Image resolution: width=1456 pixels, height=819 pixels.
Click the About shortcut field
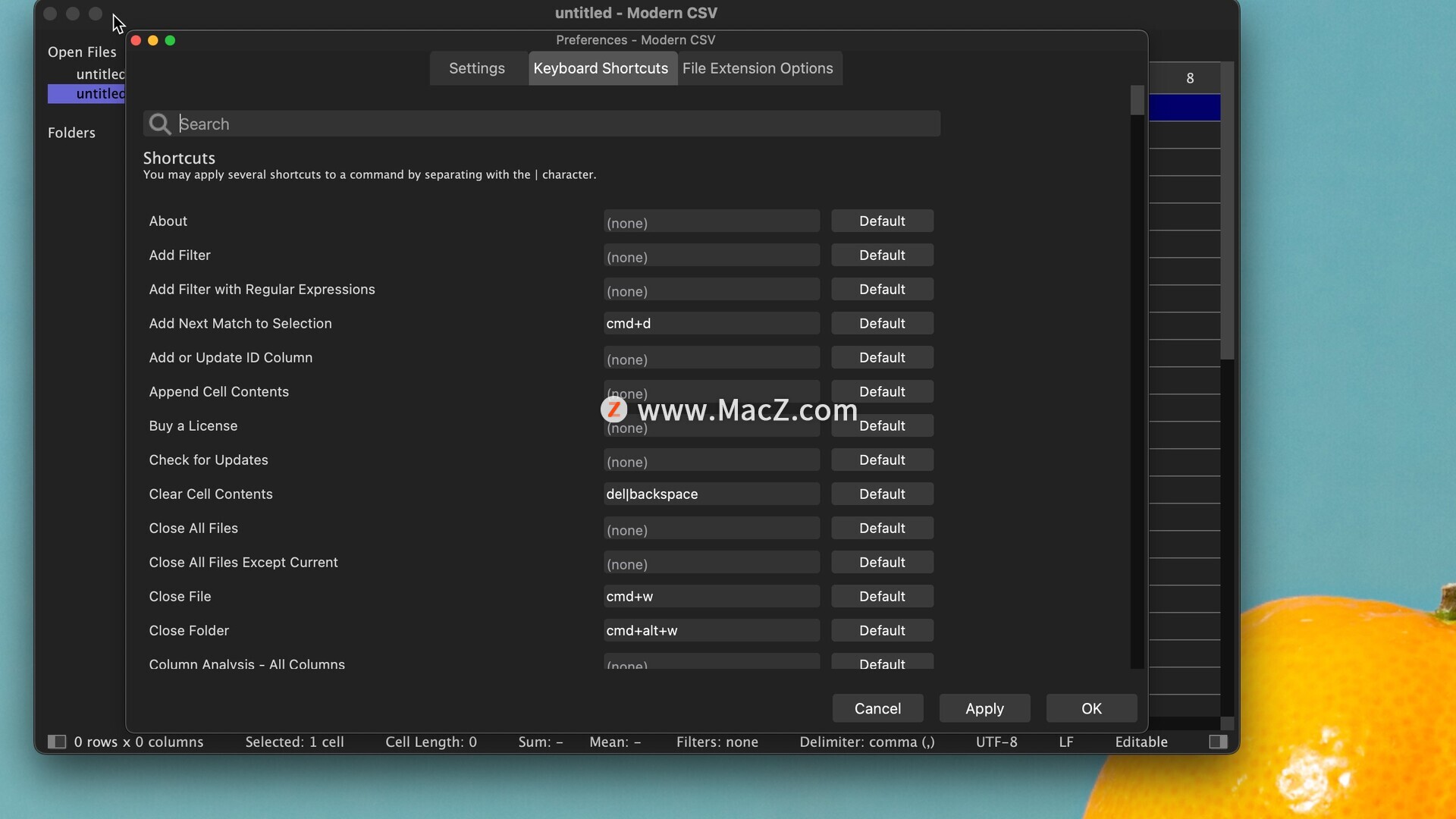click(x=711, y=221)
